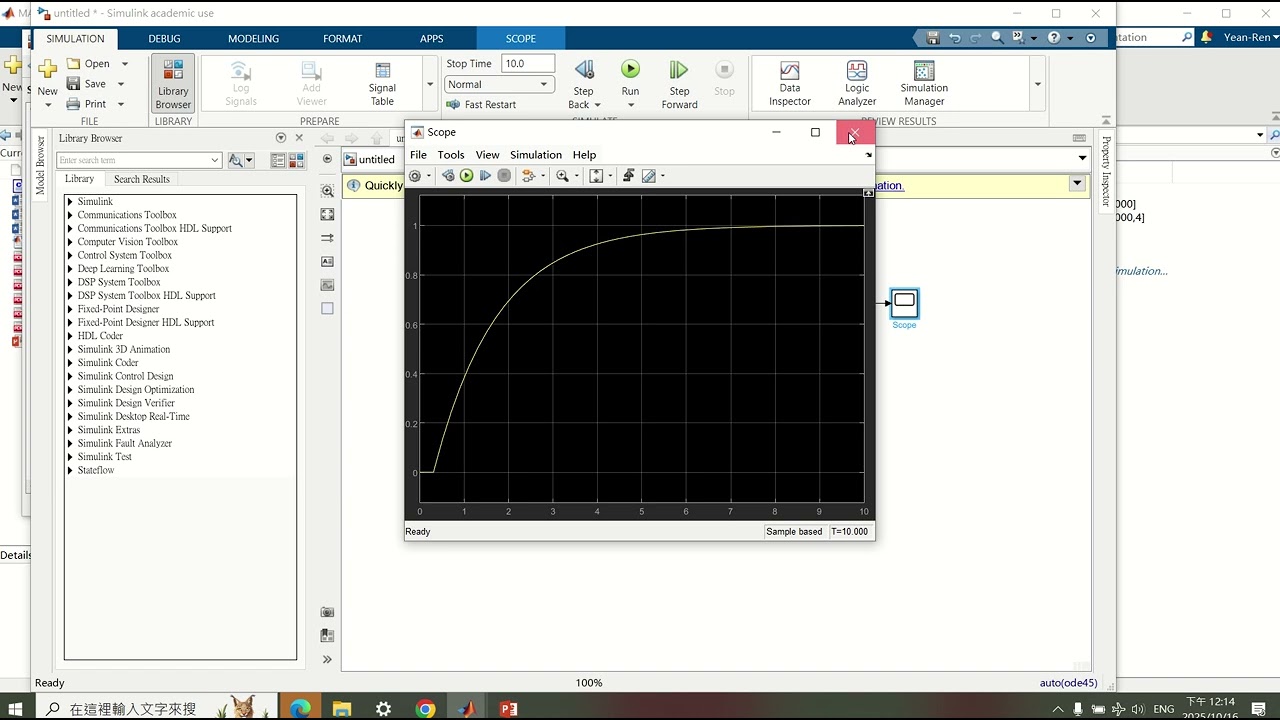Image resolution: width=1280 pixels, height=720 pixels.
Task: Switch to the Search Results tab
Action: (x=141, y=179)
